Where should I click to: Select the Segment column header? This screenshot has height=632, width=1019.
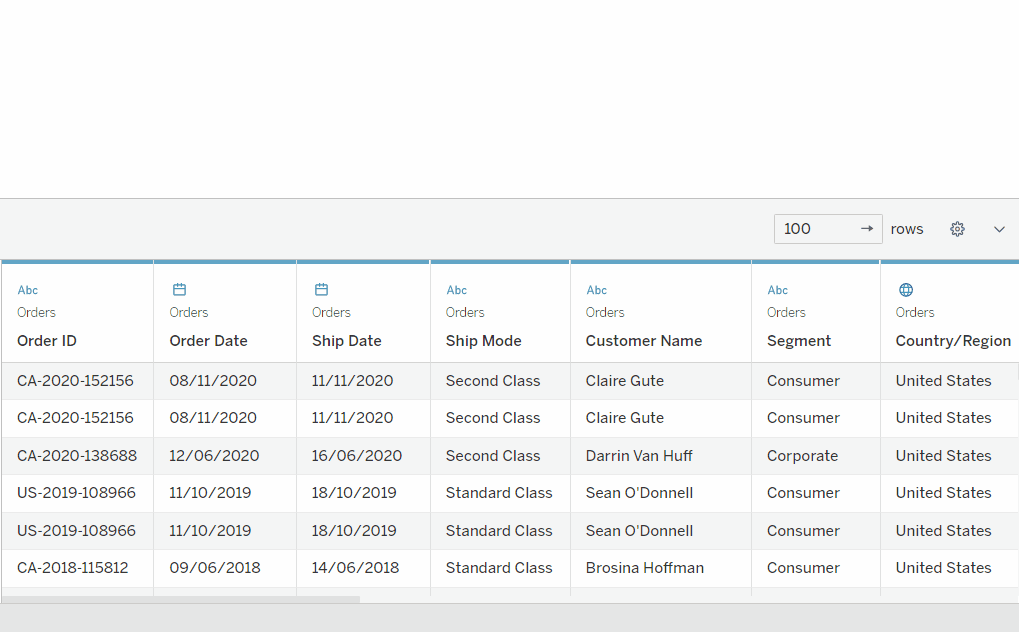click(799, 341)
